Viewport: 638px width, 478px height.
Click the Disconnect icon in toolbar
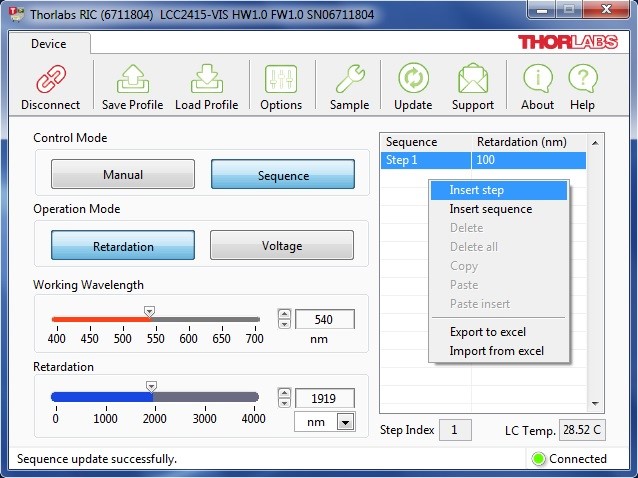pyautogui.click(x=50, y=79)
